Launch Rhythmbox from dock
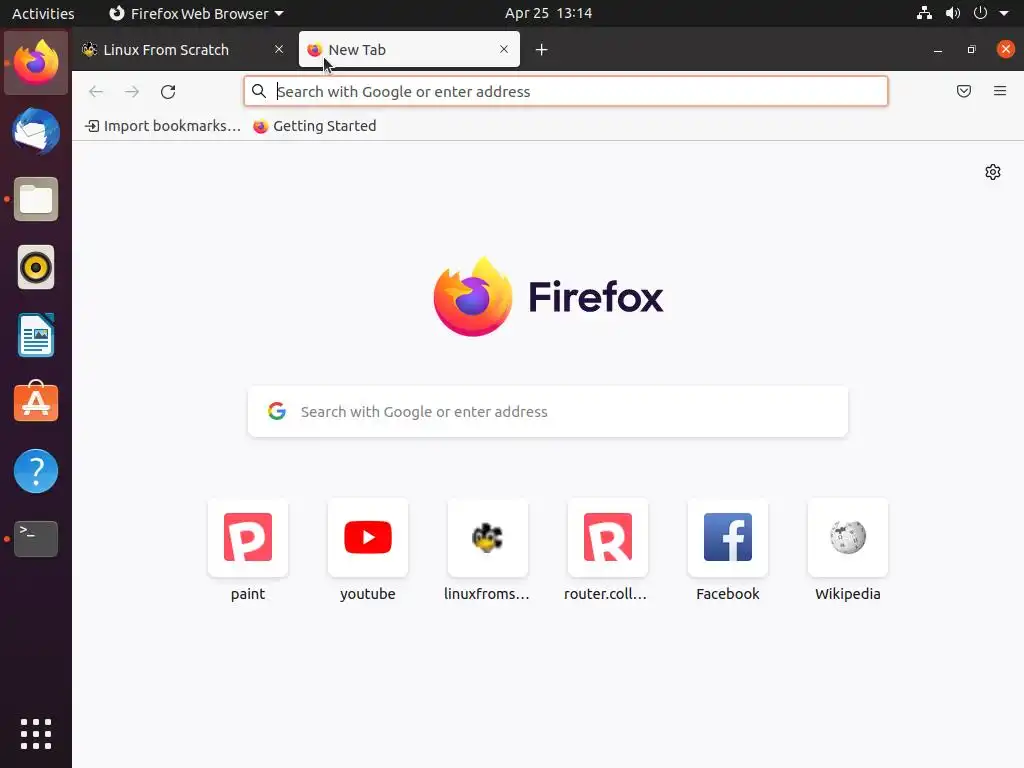1024x768 pixels. [x=36, y=267]
